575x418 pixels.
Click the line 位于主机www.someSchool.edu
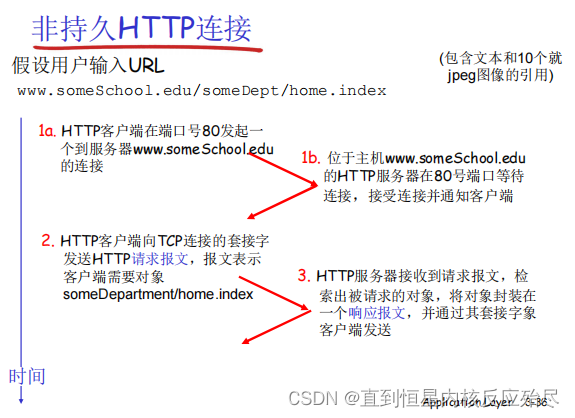[426, 158]
